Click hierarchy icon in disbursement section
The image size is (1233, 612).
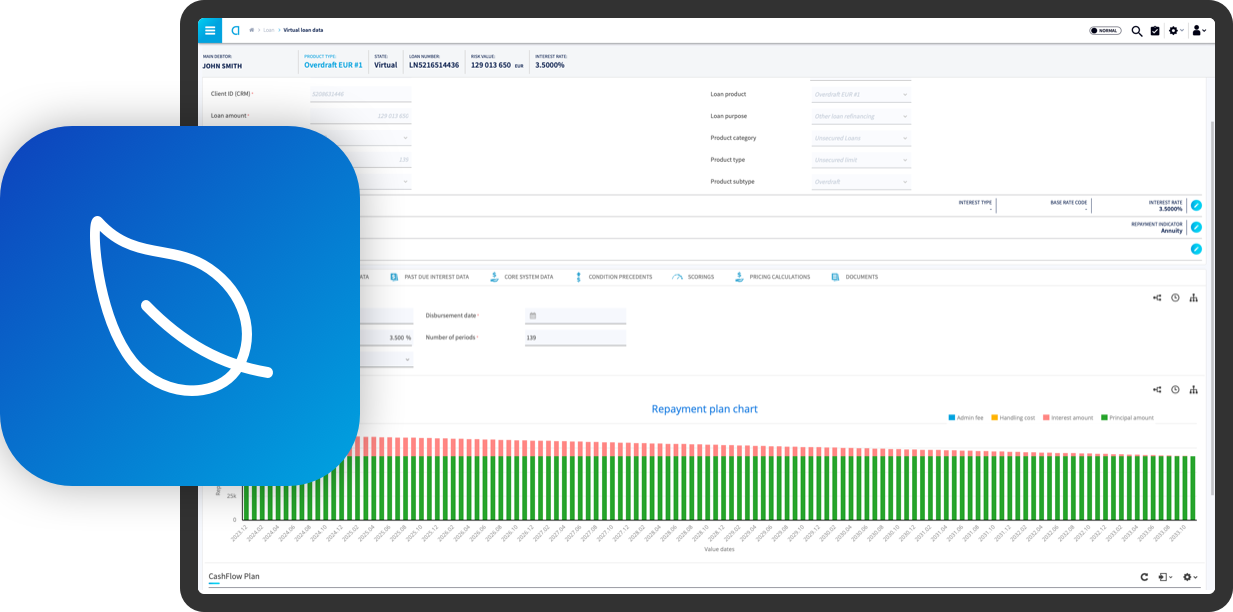coord(1194,298)
